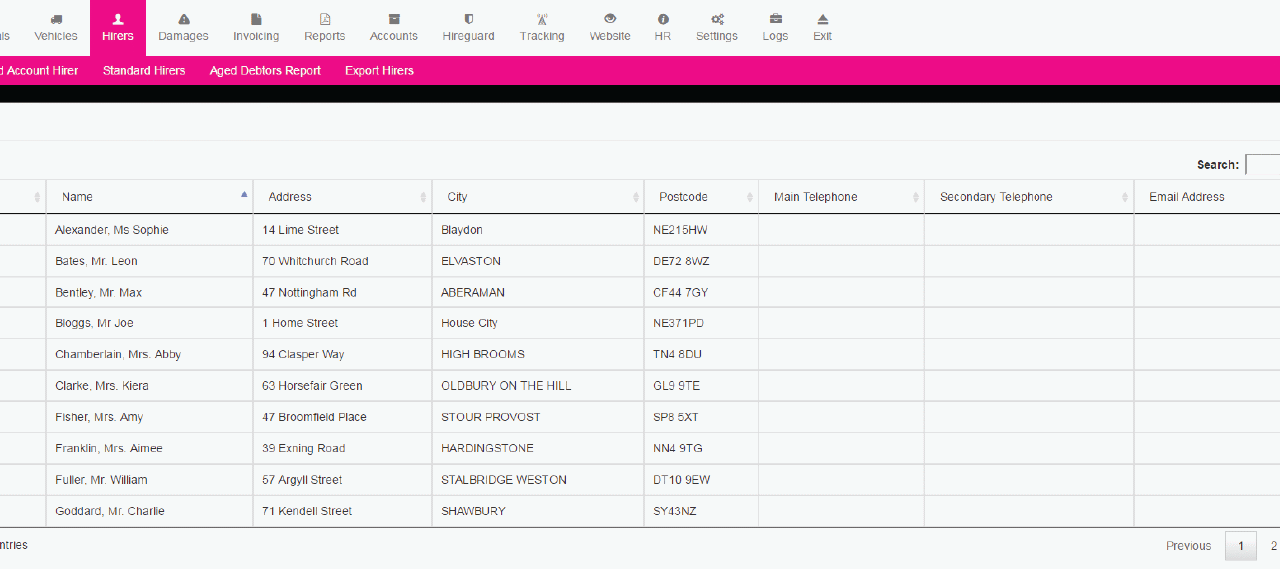1280x569 pixels.
Task: Click the Damages warning triangle icon
Action: 183,19
